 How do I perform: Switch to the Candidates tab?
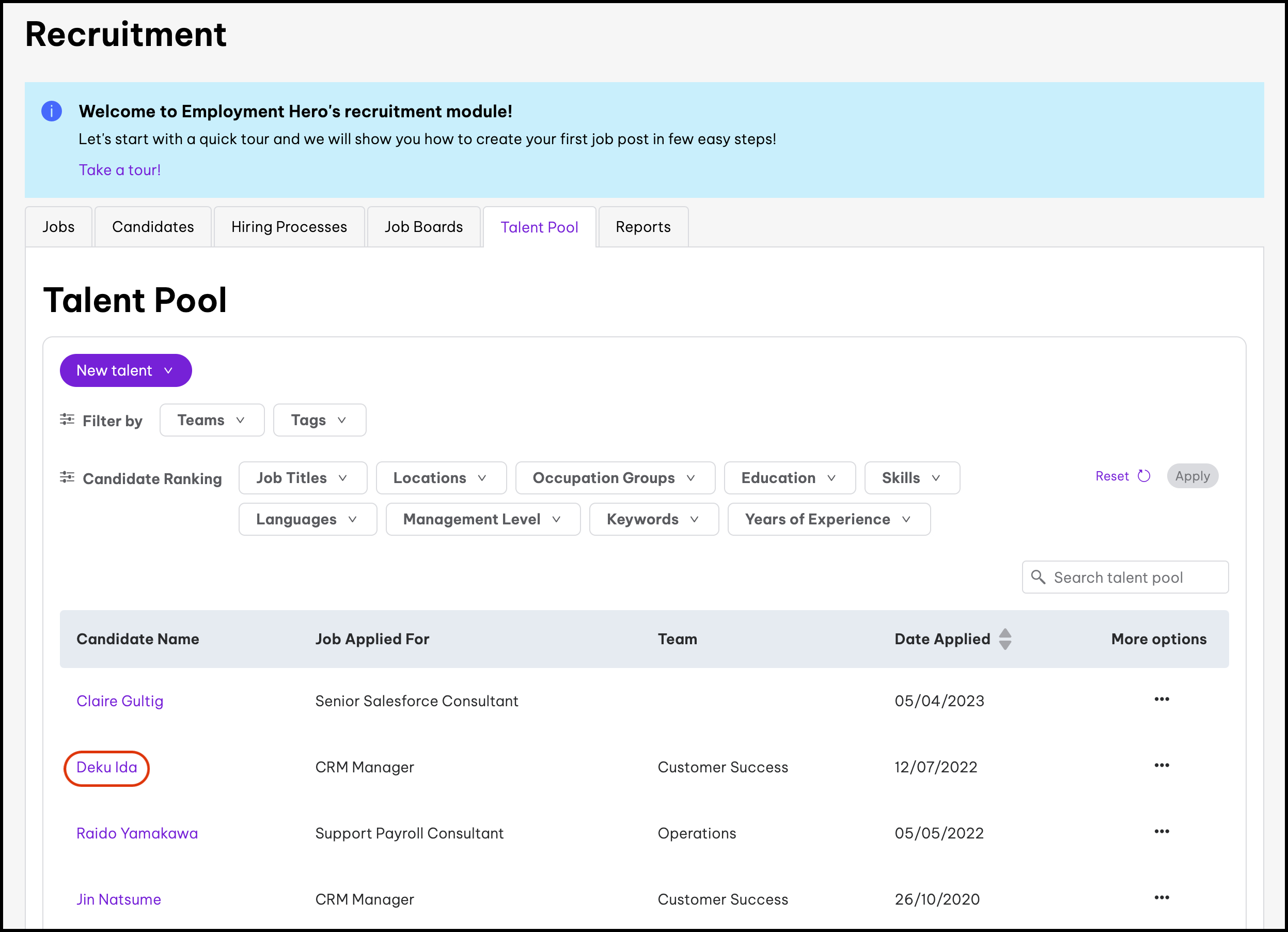click(153, 227)
